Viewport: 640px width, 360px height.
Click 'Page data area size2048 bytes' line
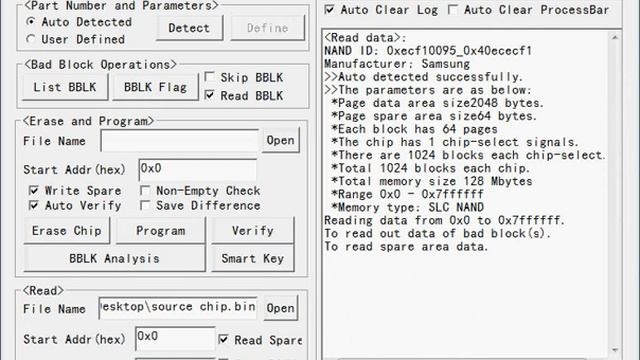pyautogui.click(x=438, y=103)
